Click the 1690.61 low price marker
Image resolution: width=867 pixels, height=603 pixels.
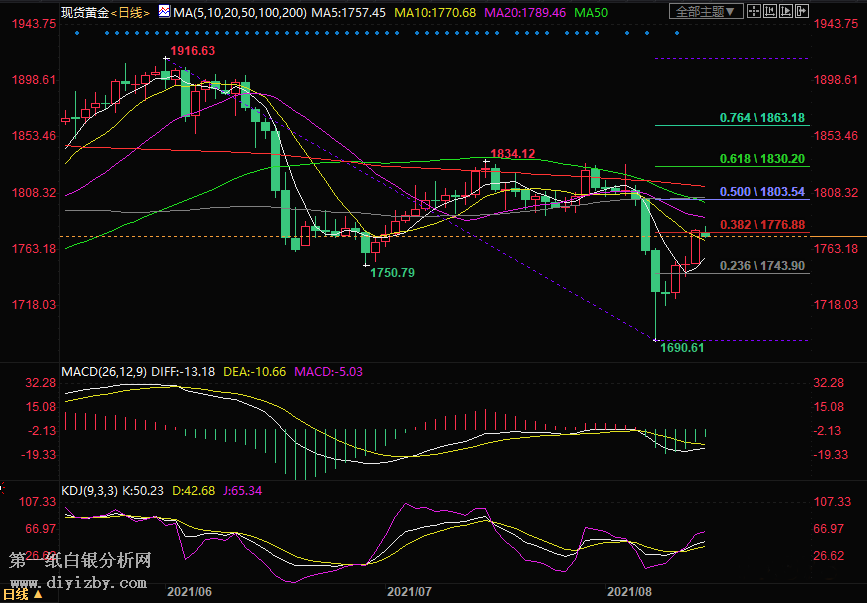click(x=682, y=347)
